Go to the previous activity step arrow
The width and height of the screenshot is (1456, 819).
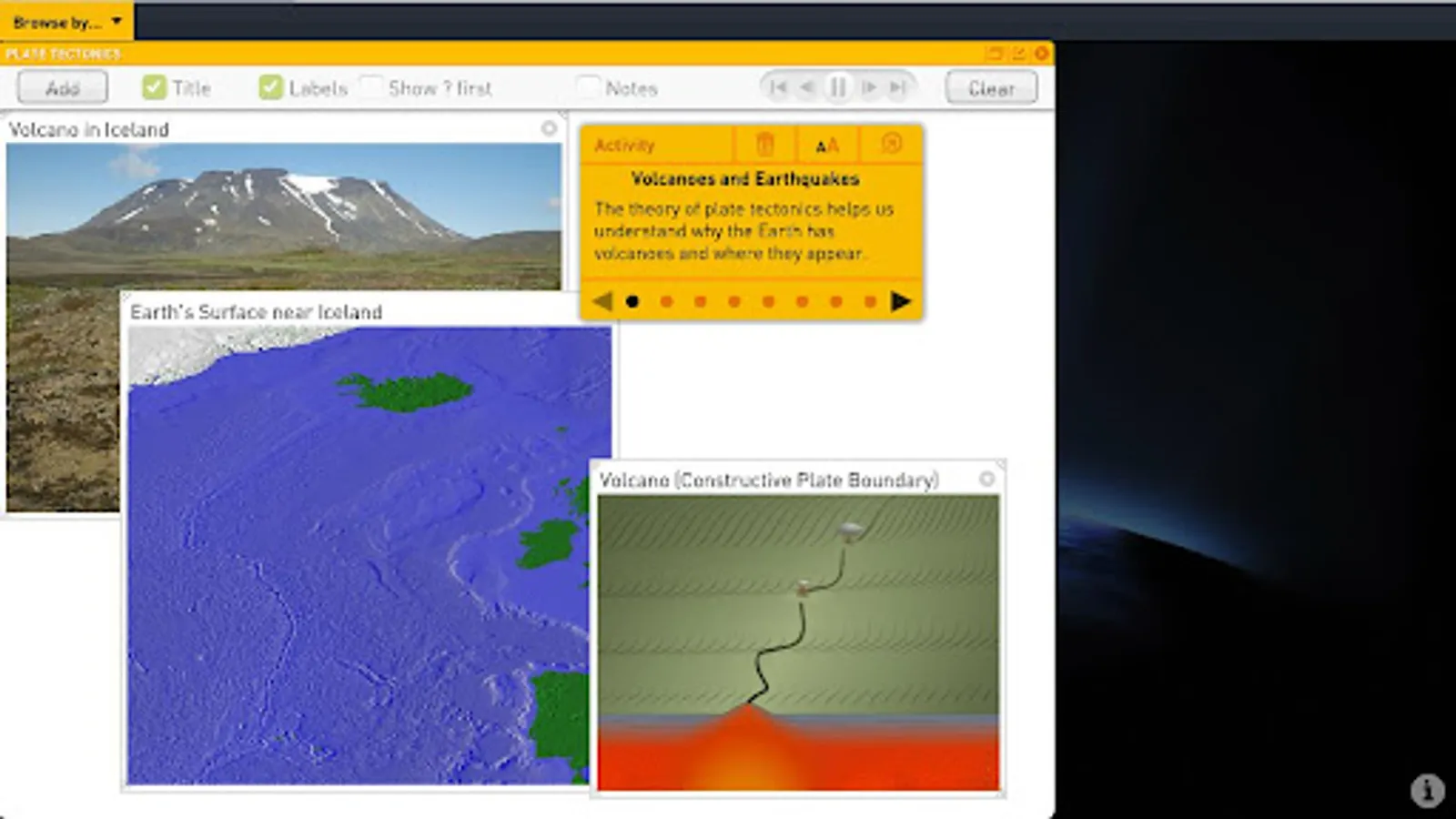click(602, 301)
